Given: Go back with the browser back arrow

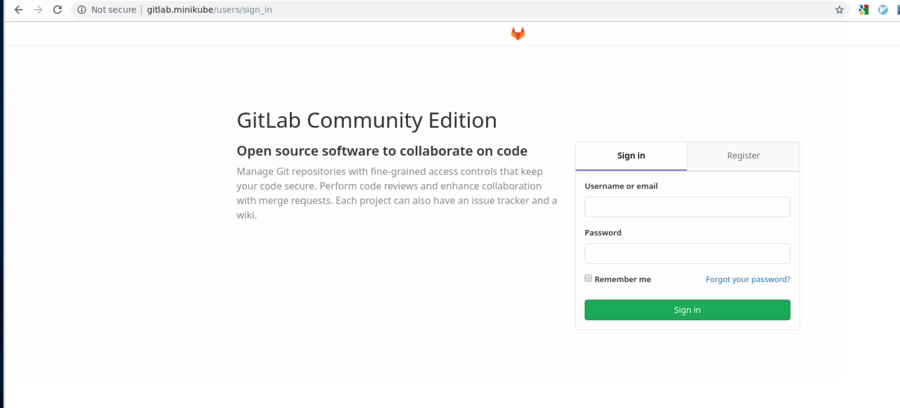Looking at the screenshot, I should pos(18,10).
